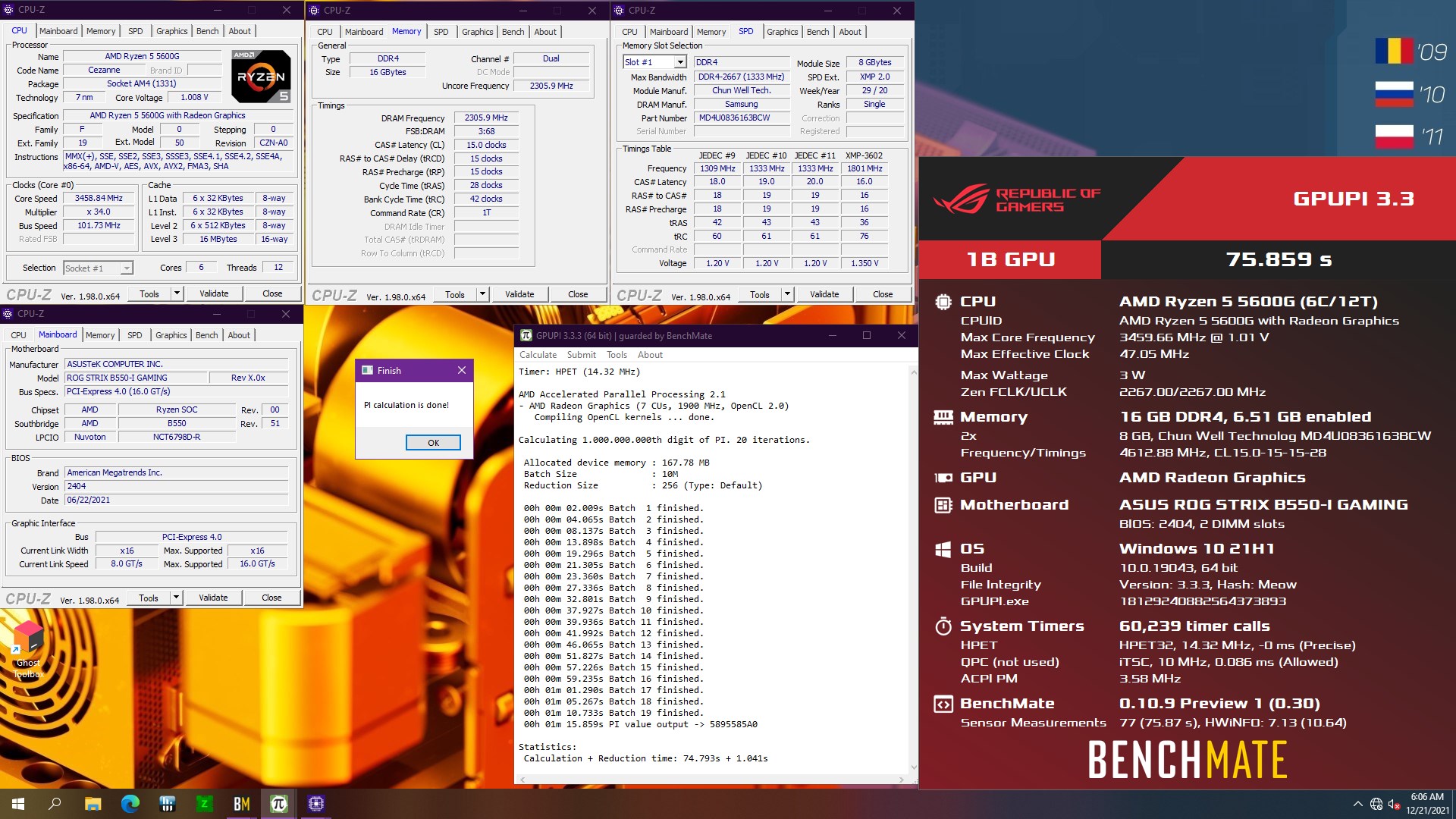Open Microsoft Edge from taskbar

point(130,804)
